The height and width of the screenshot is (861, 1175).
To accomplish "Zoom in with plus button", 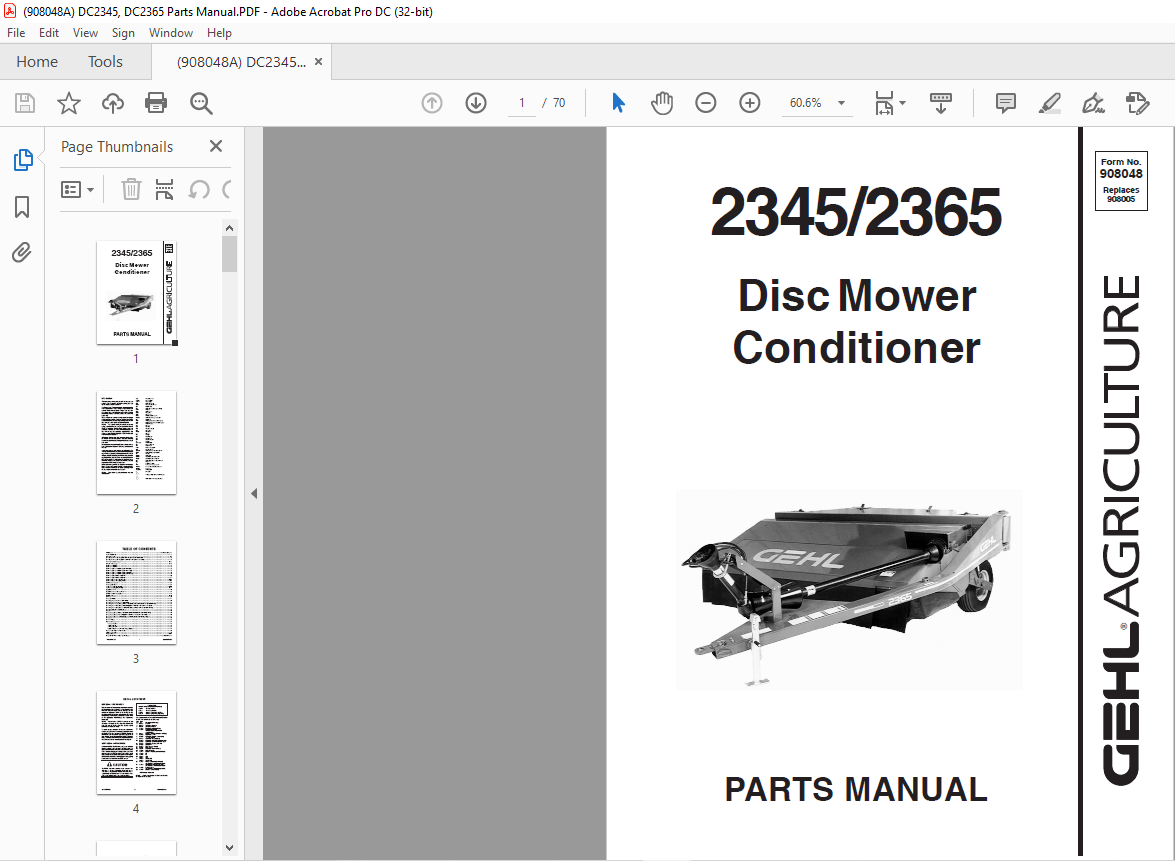I will coord(749,103).
